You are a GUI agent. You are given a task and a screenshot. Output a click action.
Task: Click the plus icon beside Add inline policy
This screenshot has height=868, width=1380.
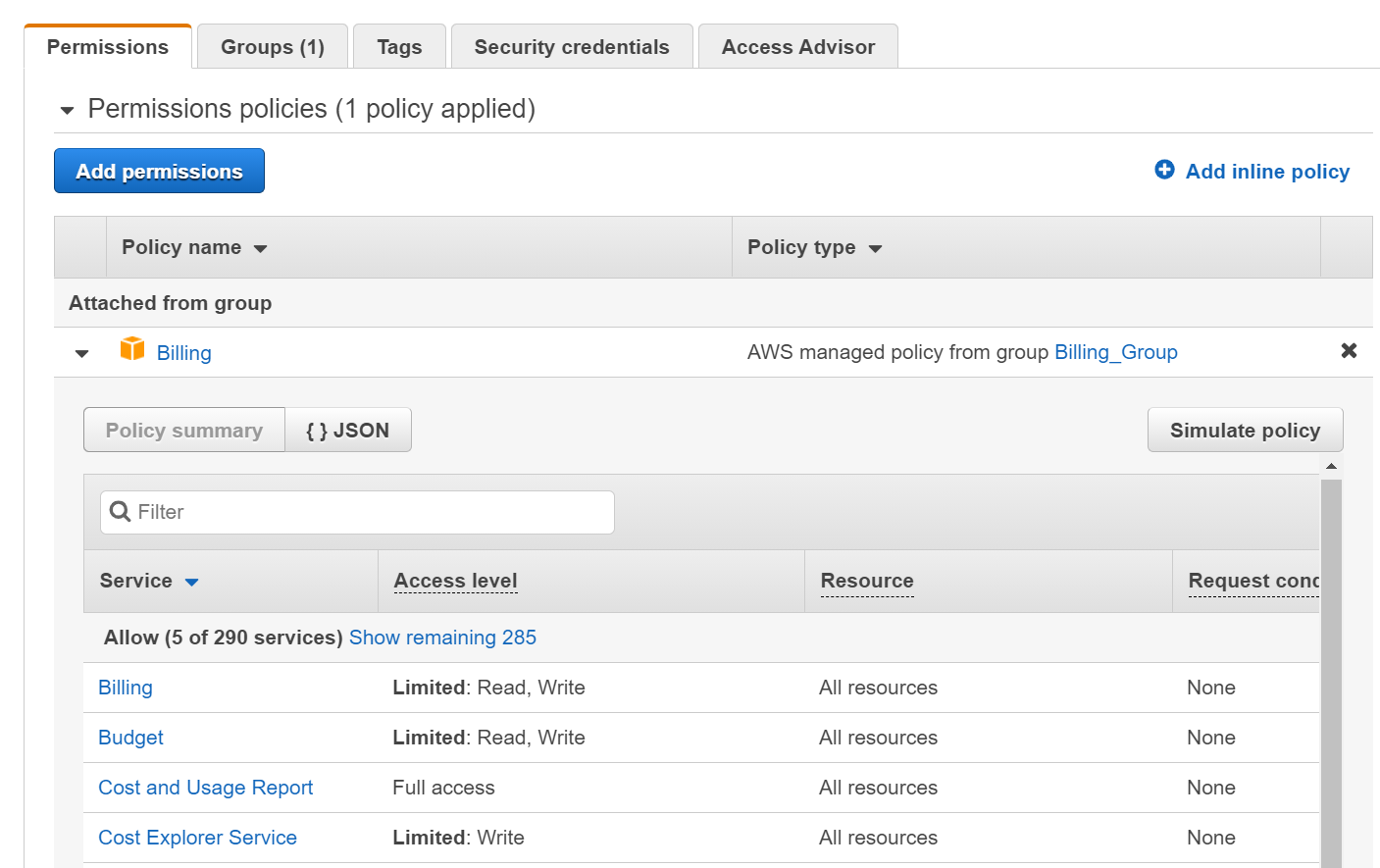1164,170
